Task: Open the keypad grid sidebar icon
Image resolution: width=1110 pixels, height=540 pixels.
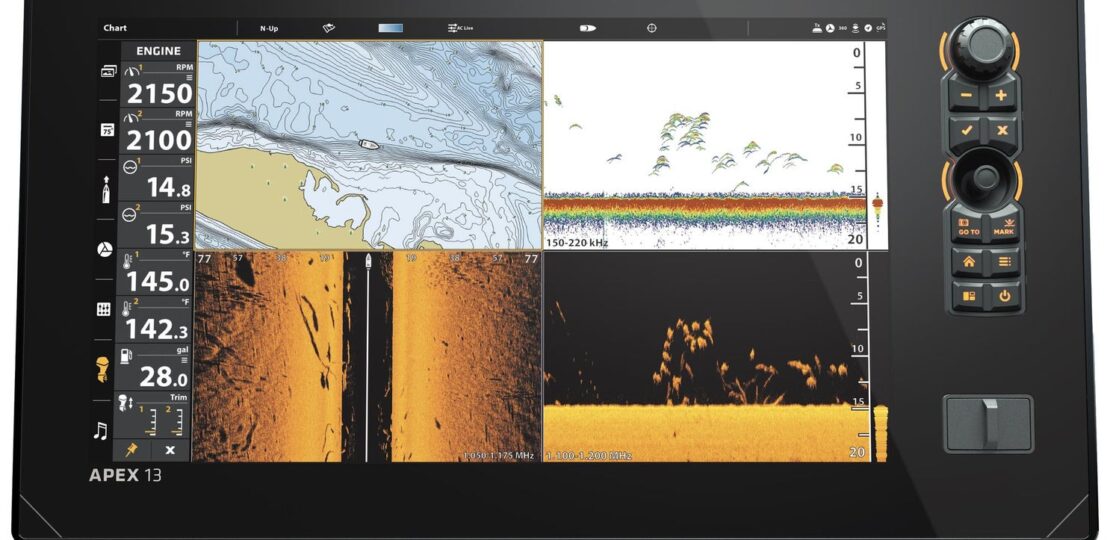Action: [104, 309]
